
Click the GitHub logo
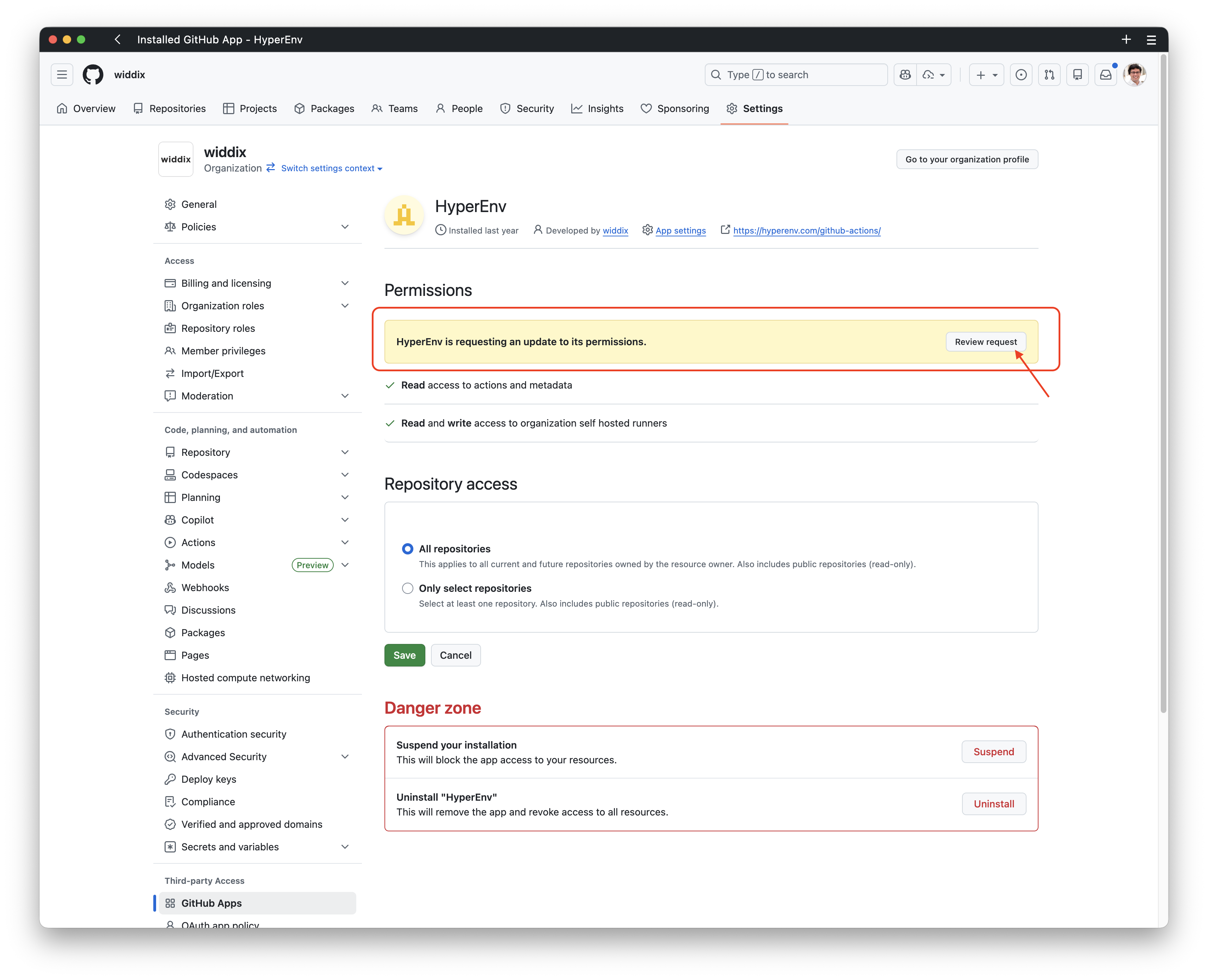(93, 75)
